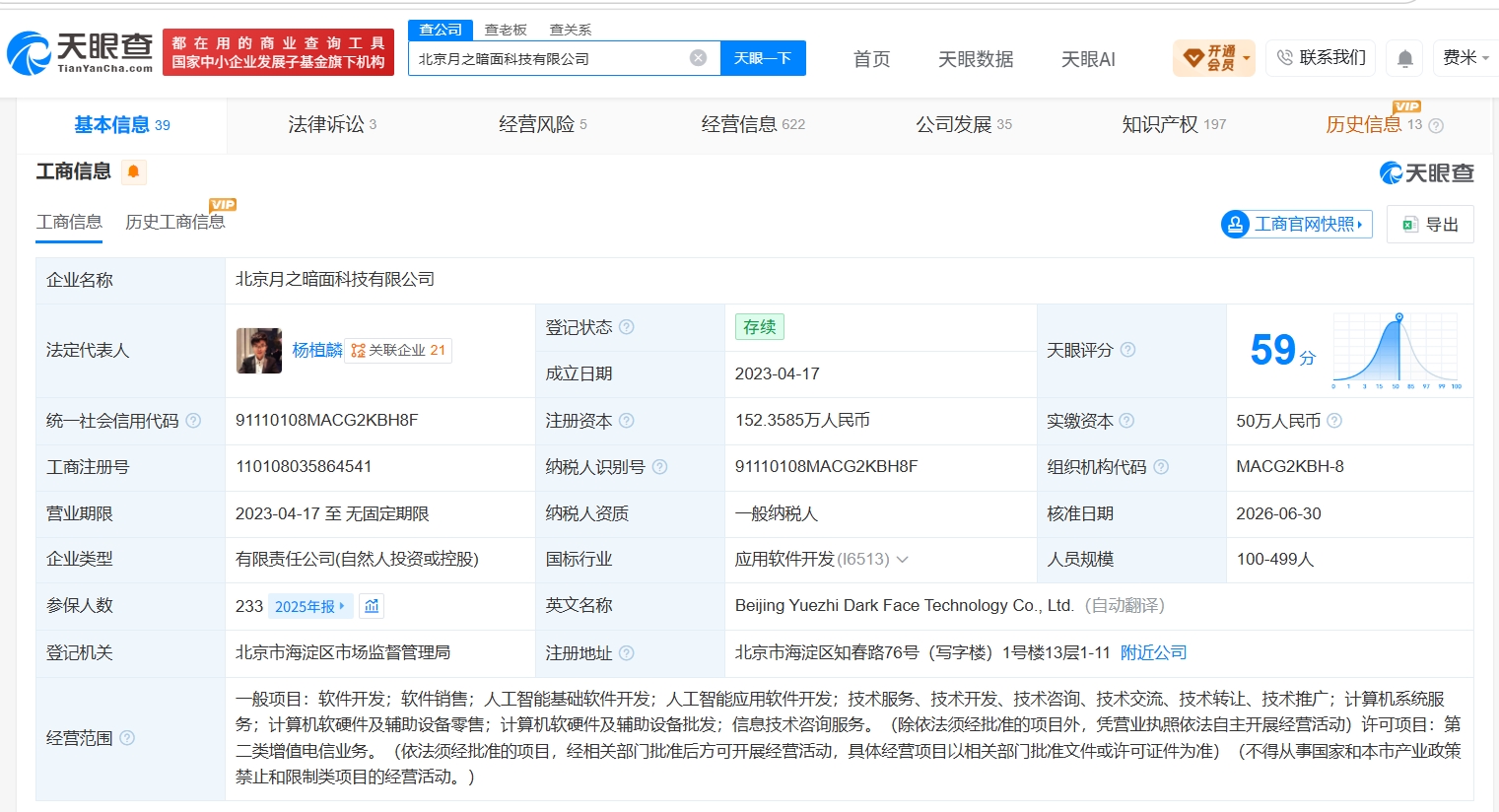Expand 国标行业 应用软件开发 chevron
Viewport: 1499px width, 812px height.
(x=902, y=560)
